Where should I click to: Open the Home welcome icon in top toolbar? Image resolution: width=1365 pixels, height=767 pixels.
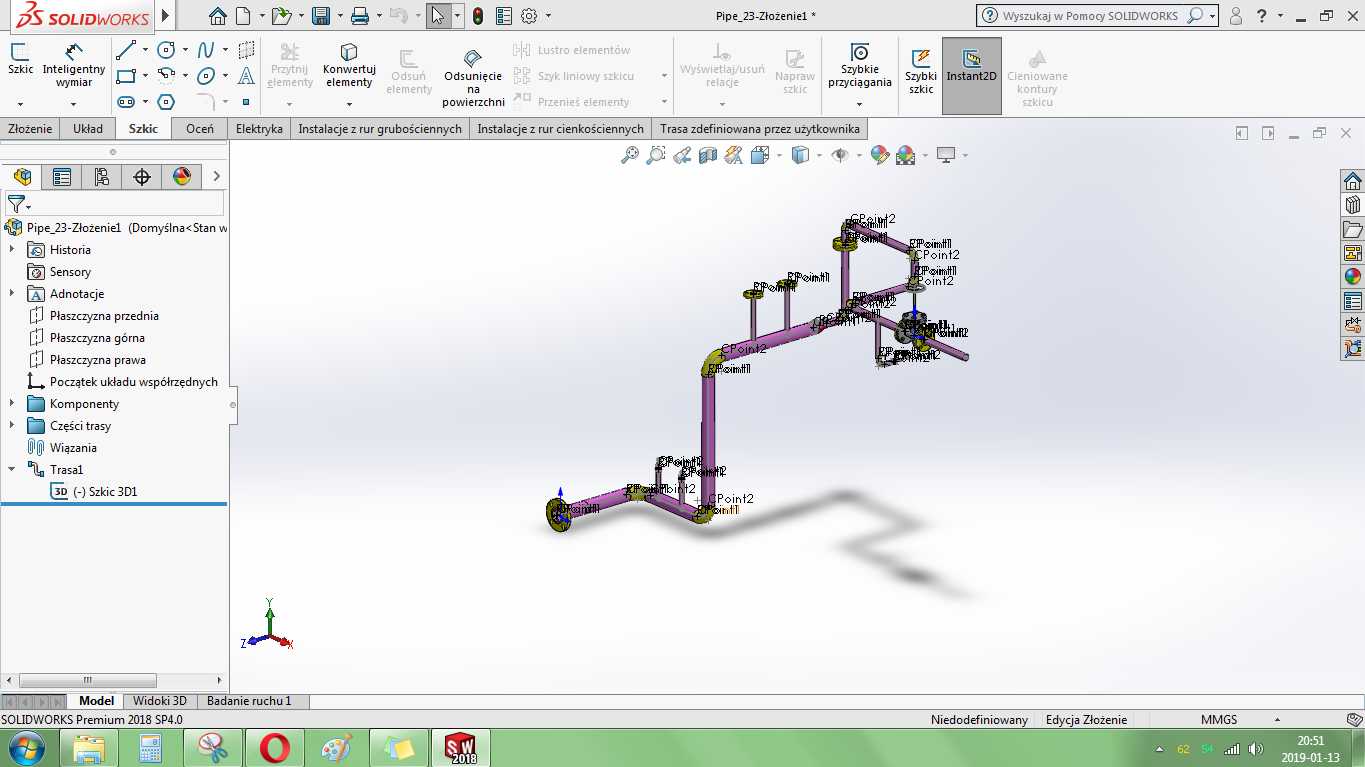(x=218, y=16)
